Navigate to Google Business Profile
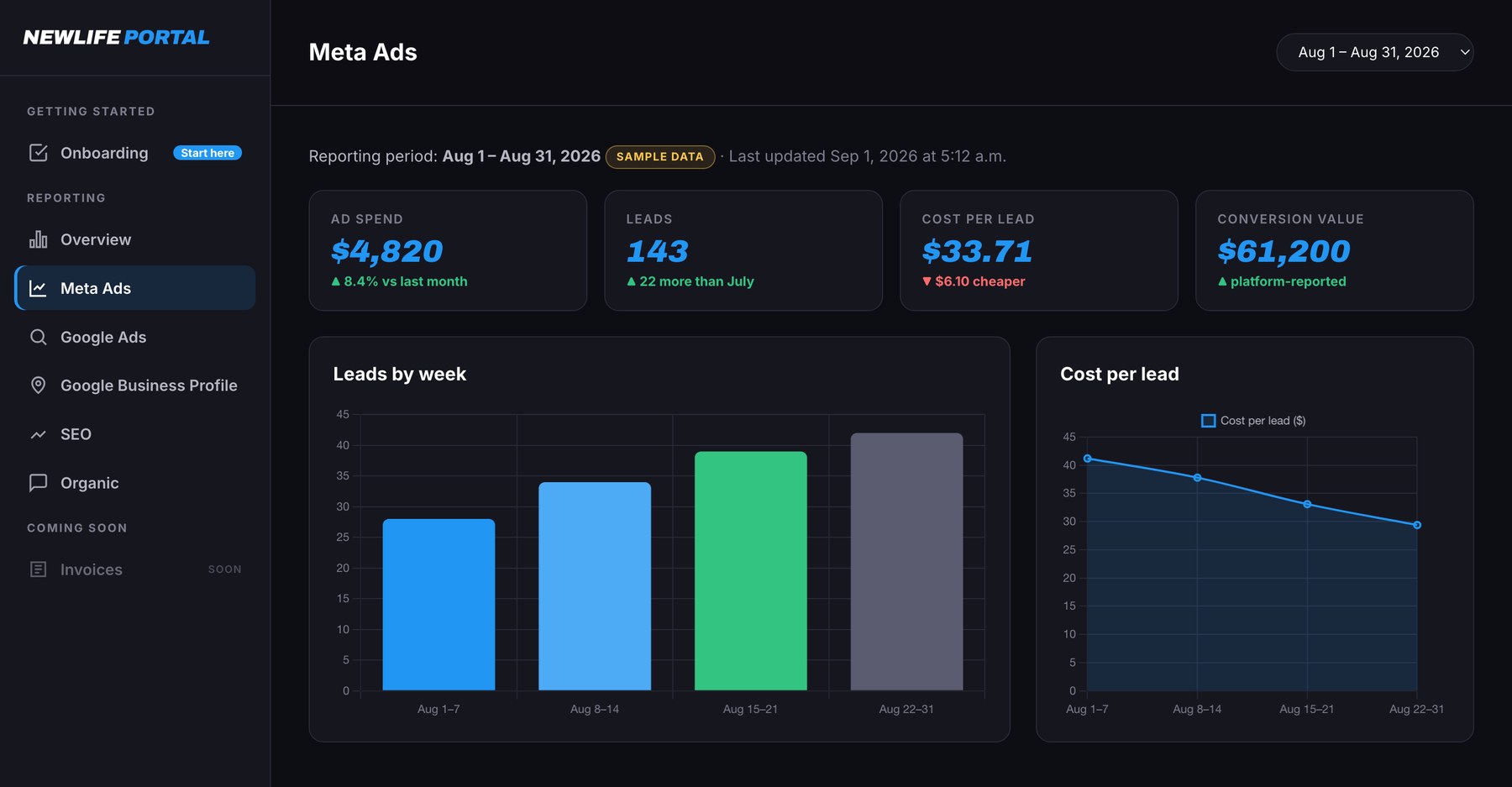Screen dimensions: 1512x787 pos(134,386)
